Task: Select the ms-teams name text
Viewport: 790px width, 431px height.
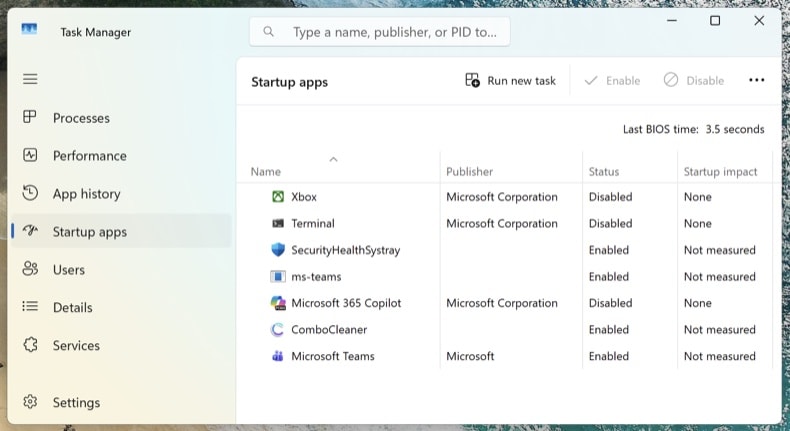Action: pyautogui.click(x=316, y=276)
